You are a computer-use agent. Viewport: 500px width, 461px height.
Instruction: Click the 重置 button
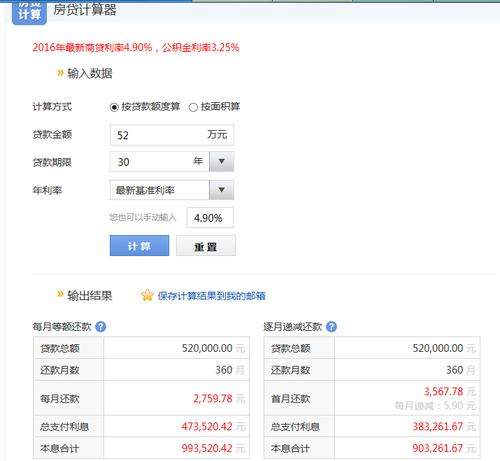206,246
